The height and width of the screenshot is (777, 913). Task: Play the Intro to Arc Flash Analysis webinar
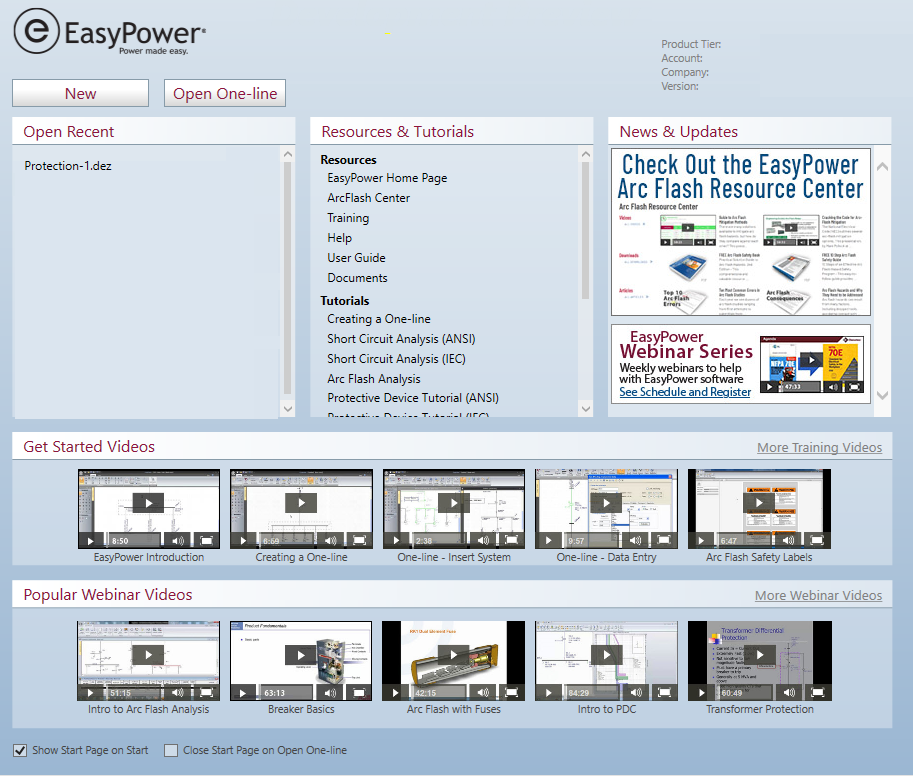[x=148, y=655]
